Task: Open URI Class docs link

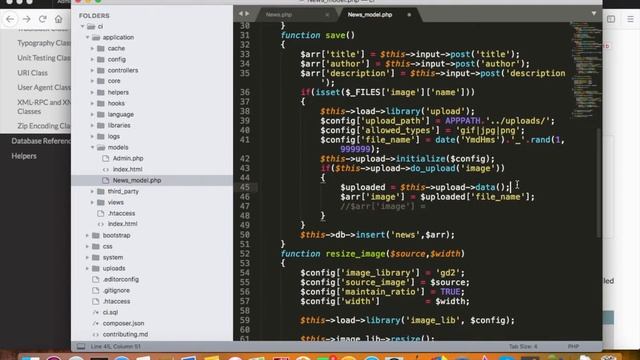Action: (x=33, y=73)
